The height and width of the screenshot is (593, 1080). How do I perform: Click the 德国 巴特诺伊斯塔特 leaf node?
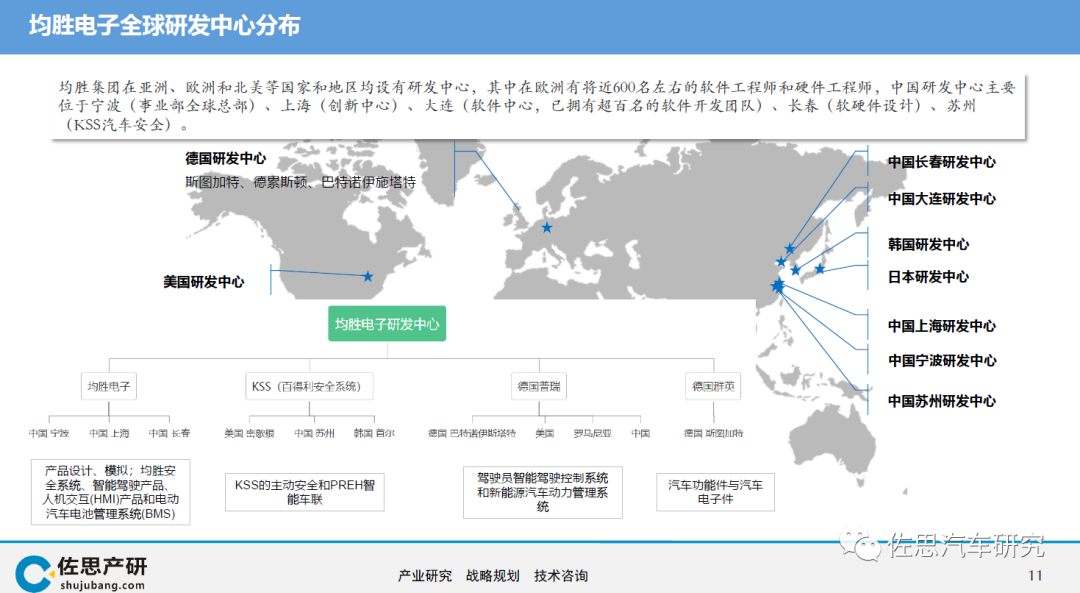(x=472, y=433)
